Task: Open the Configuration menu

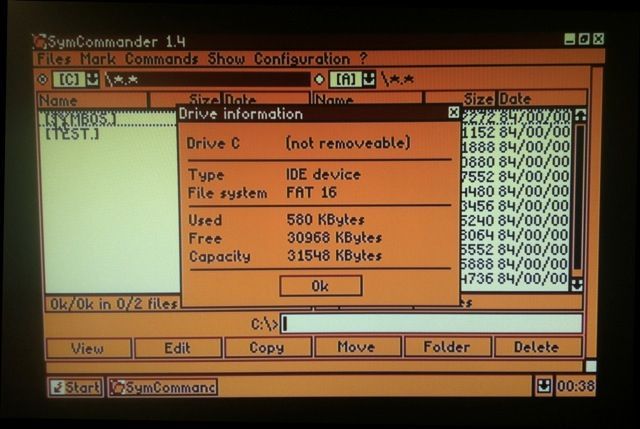Action: point(302,59)
